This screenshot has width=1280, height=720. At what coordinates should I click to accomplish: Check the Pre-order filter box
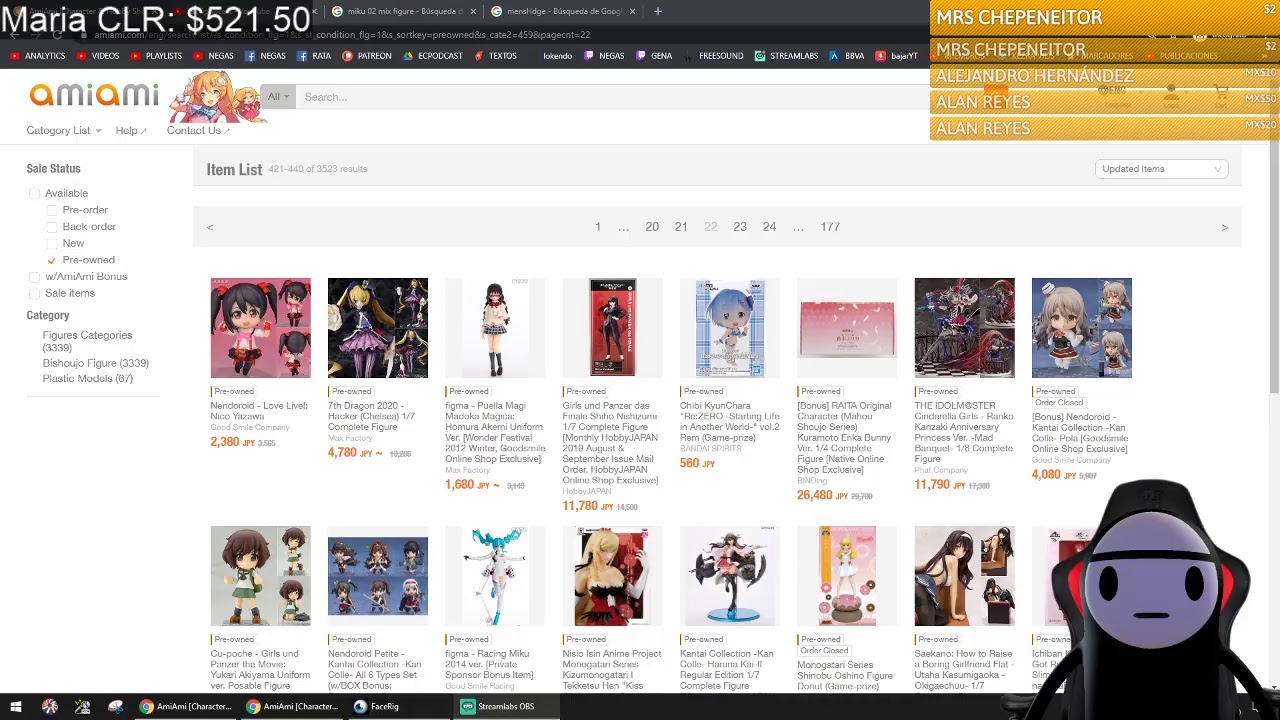[x=52, y=210]
